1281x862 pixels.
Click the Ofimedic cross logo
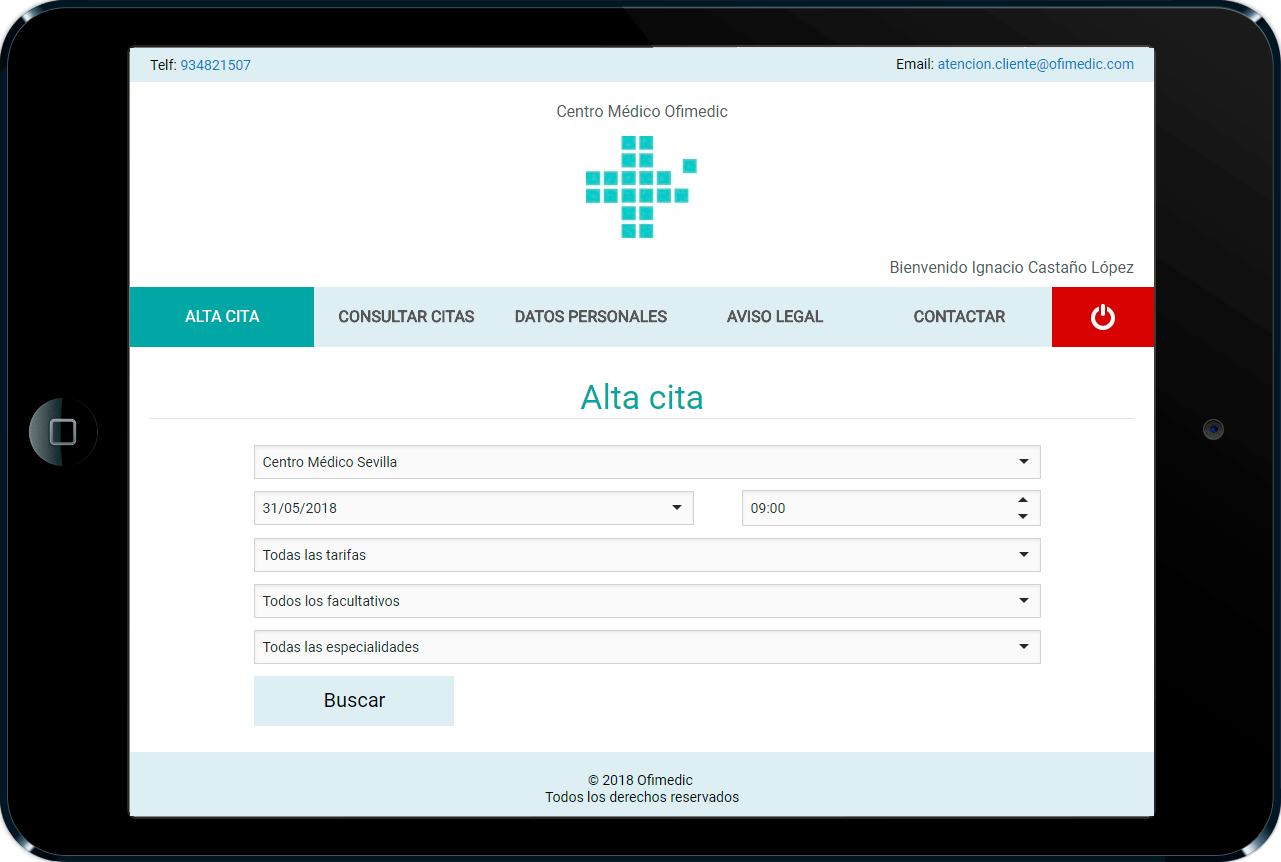(x=640, y=187)
